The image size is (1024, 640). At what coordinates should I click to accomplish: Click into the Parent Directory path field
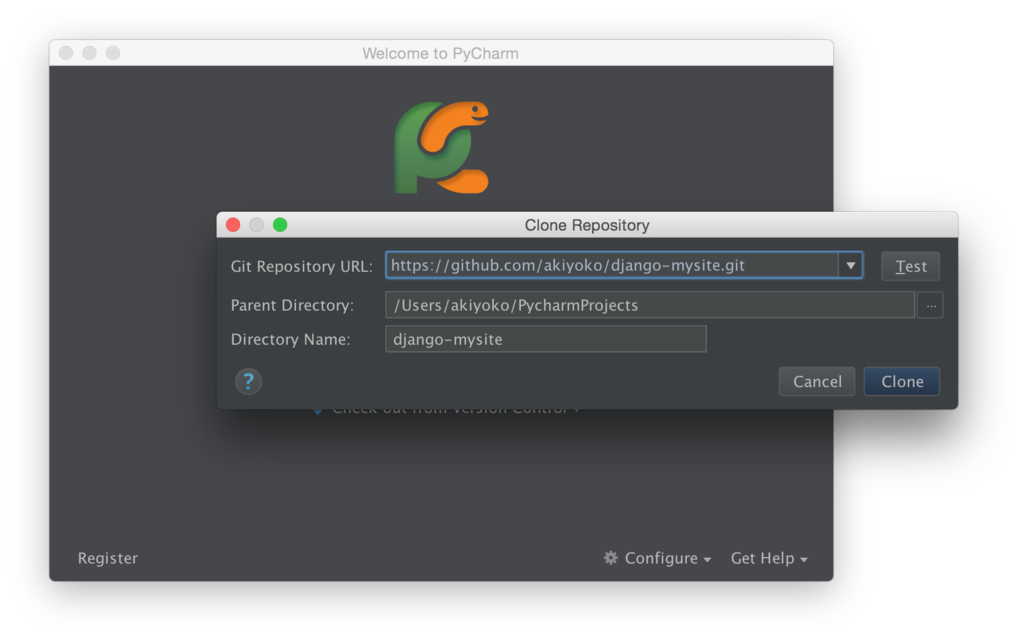point(650,306)
